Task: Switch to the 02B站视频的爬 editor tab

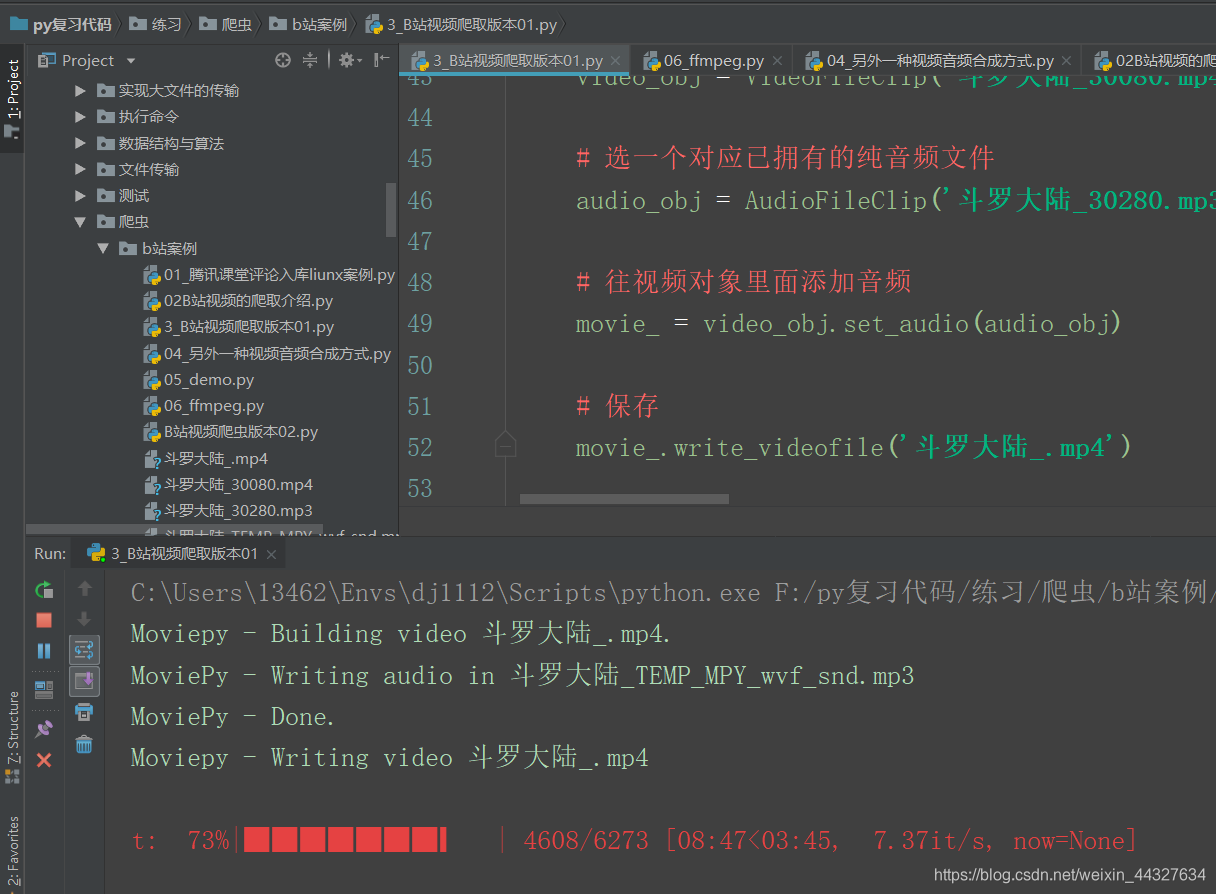Action: [1151, 61]
